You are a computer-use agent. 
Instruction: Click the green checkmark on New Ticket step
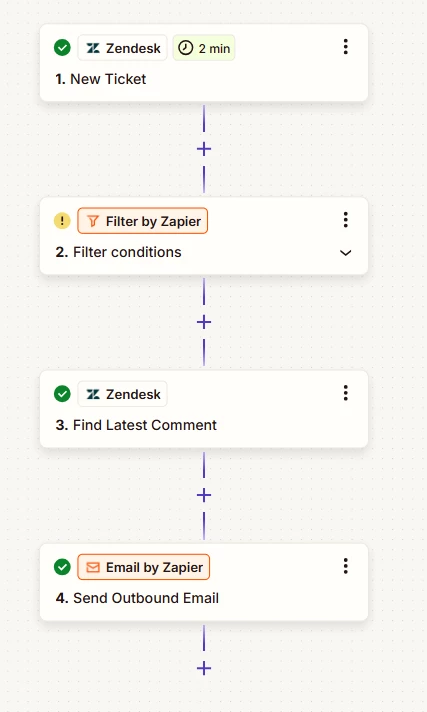[62, 48]
